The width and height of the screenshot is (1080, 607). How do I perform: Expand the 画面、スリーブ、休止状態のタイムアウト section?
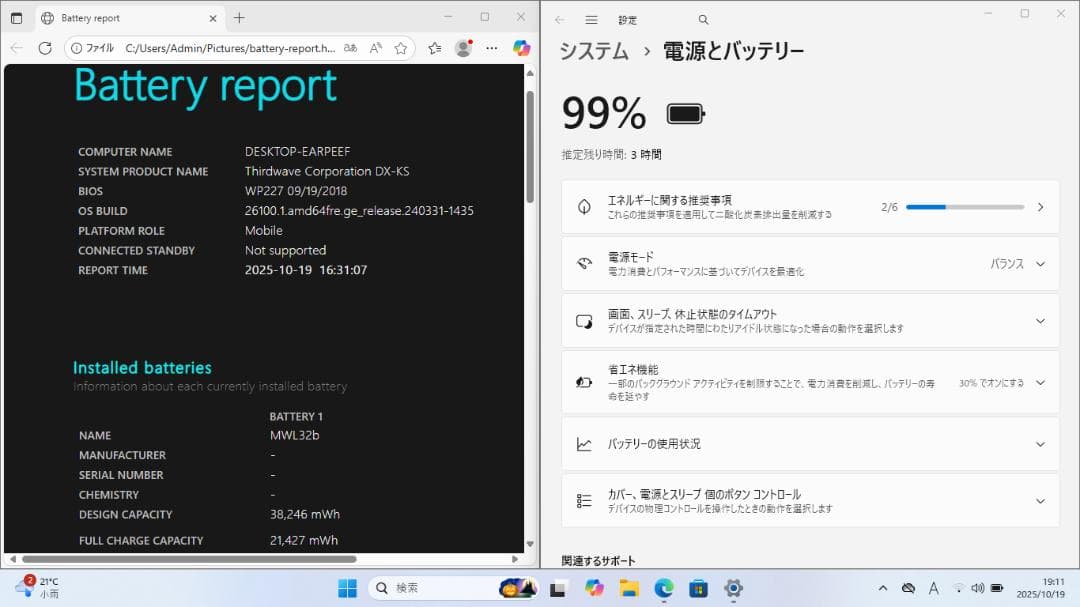point(1040,321)
